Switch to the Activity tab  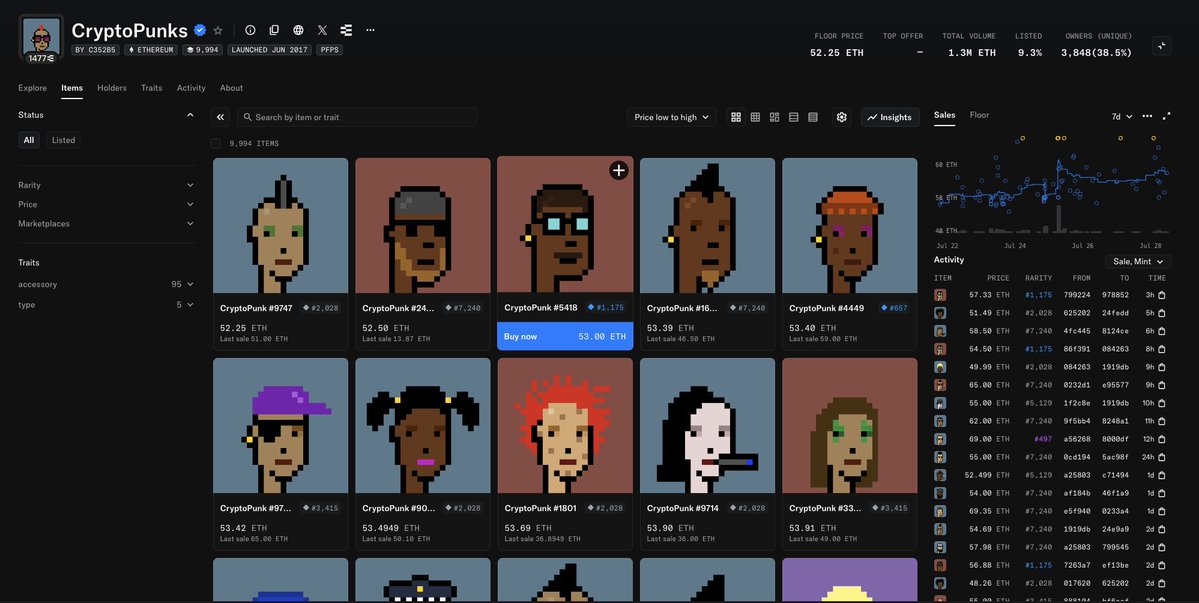(191, 88)
